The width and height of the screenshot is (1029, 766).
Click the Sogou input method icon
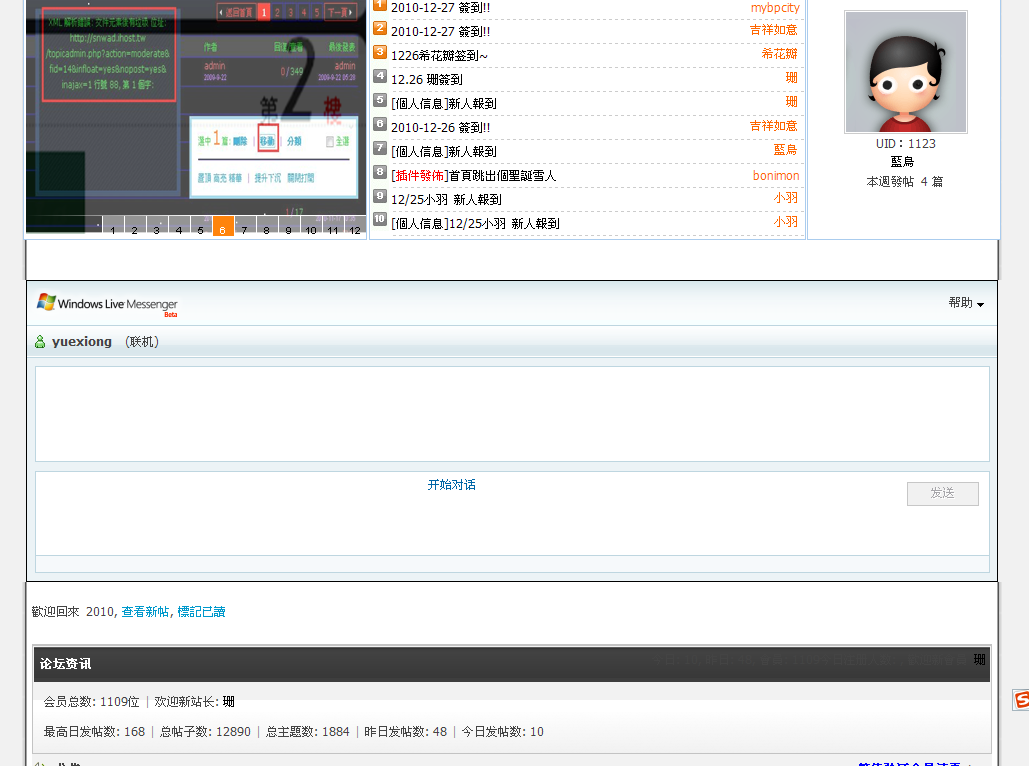pyautogui.click(x=1020, y=700)
